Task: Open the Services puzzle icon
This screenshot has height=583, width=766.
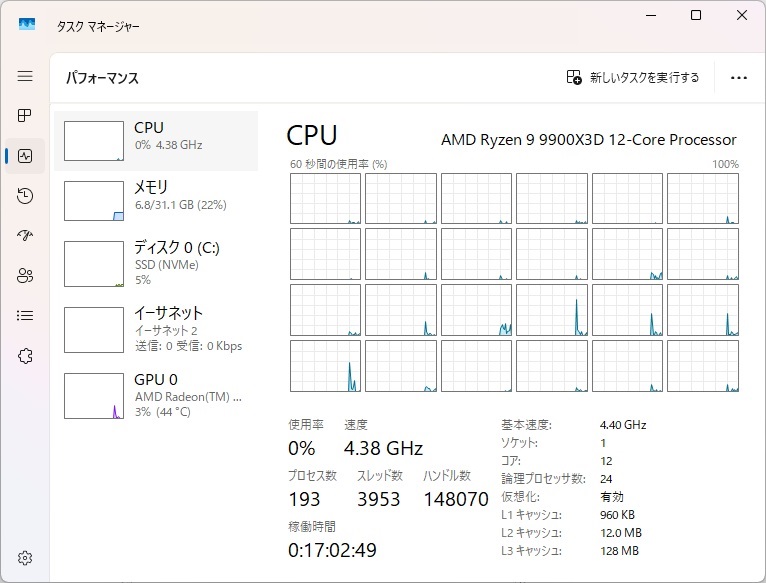Action: [25, 356]
